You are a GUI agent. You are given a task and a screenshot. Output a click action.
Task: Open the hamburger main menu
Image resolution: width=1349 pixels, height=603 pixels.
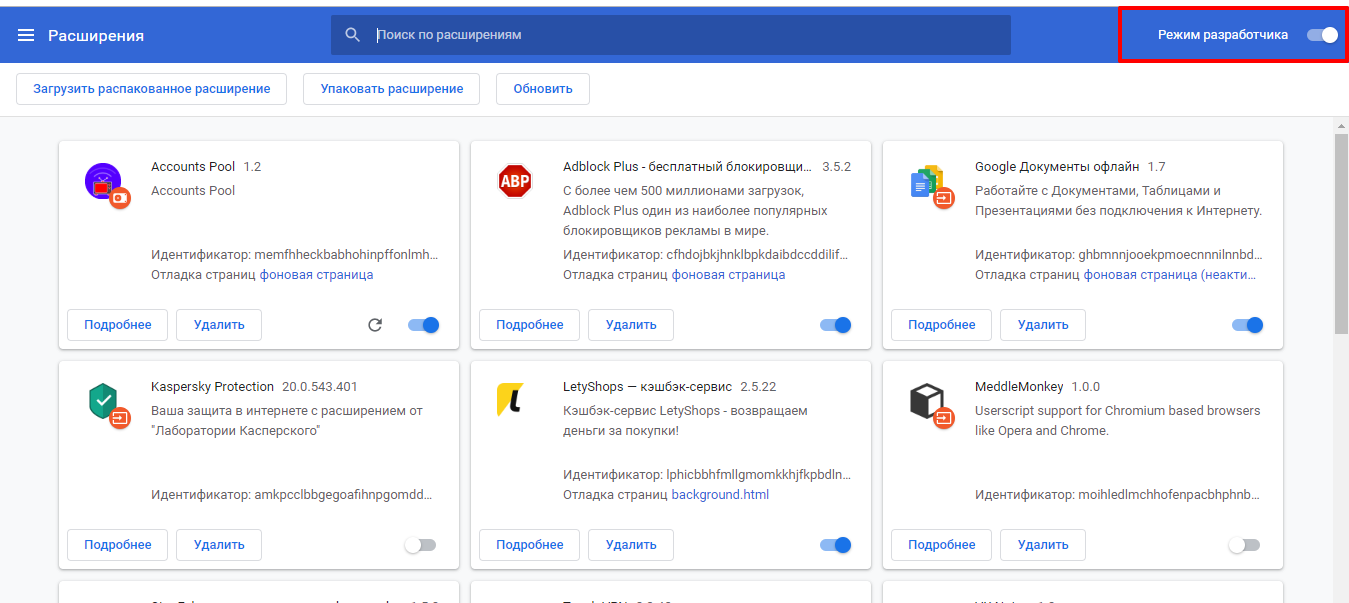26,35
